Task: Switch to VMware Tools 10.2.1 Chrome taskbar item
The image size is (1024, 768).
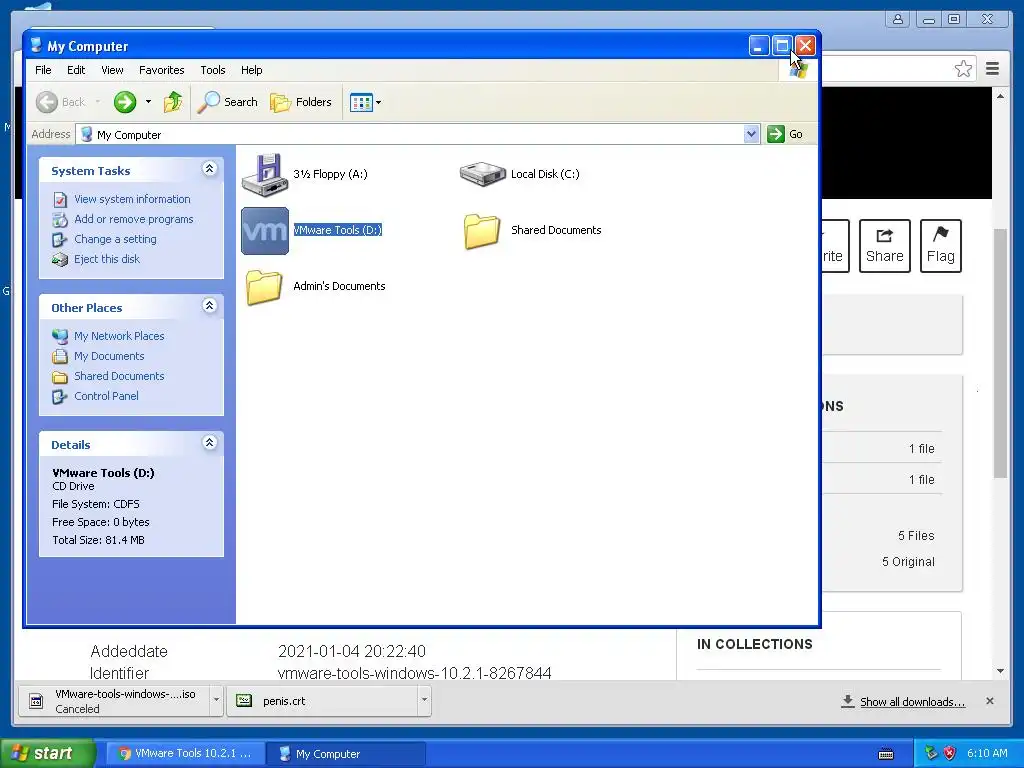Action: (x=185, y=754)
